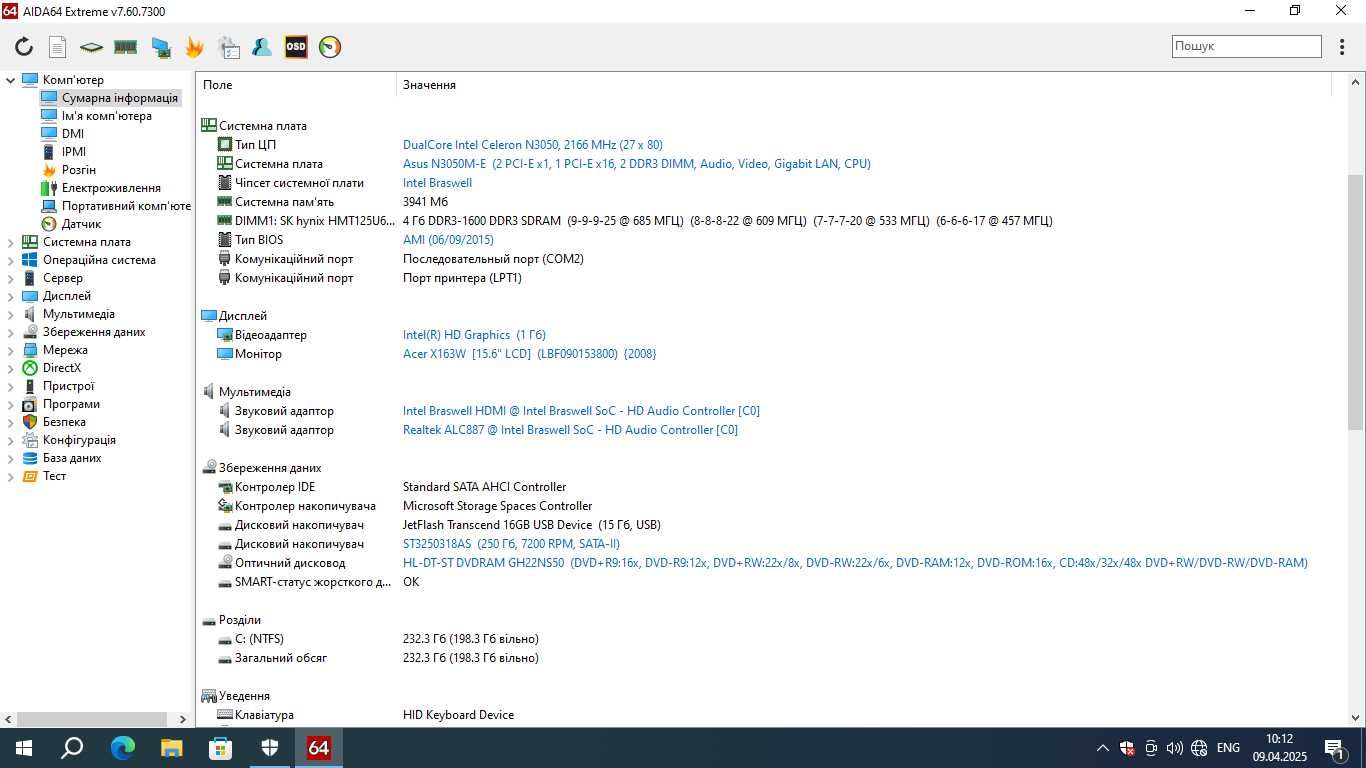
Task: Open Microsoft Store from the taskbar
Action: point(220,748)
